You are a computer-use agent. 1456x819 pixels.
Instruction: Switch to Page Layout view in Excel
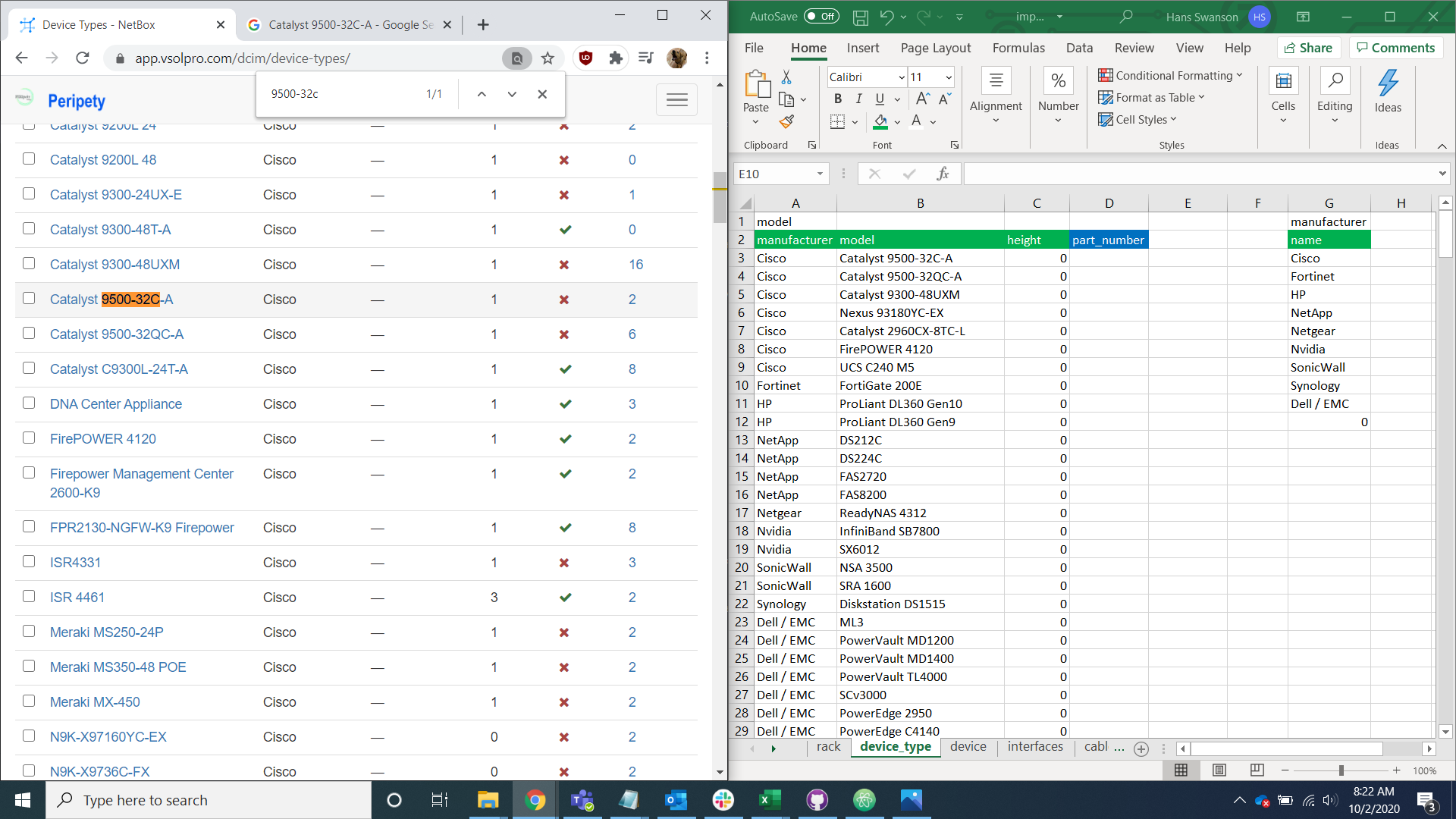pyautogui.click(x=1219, y=770)
